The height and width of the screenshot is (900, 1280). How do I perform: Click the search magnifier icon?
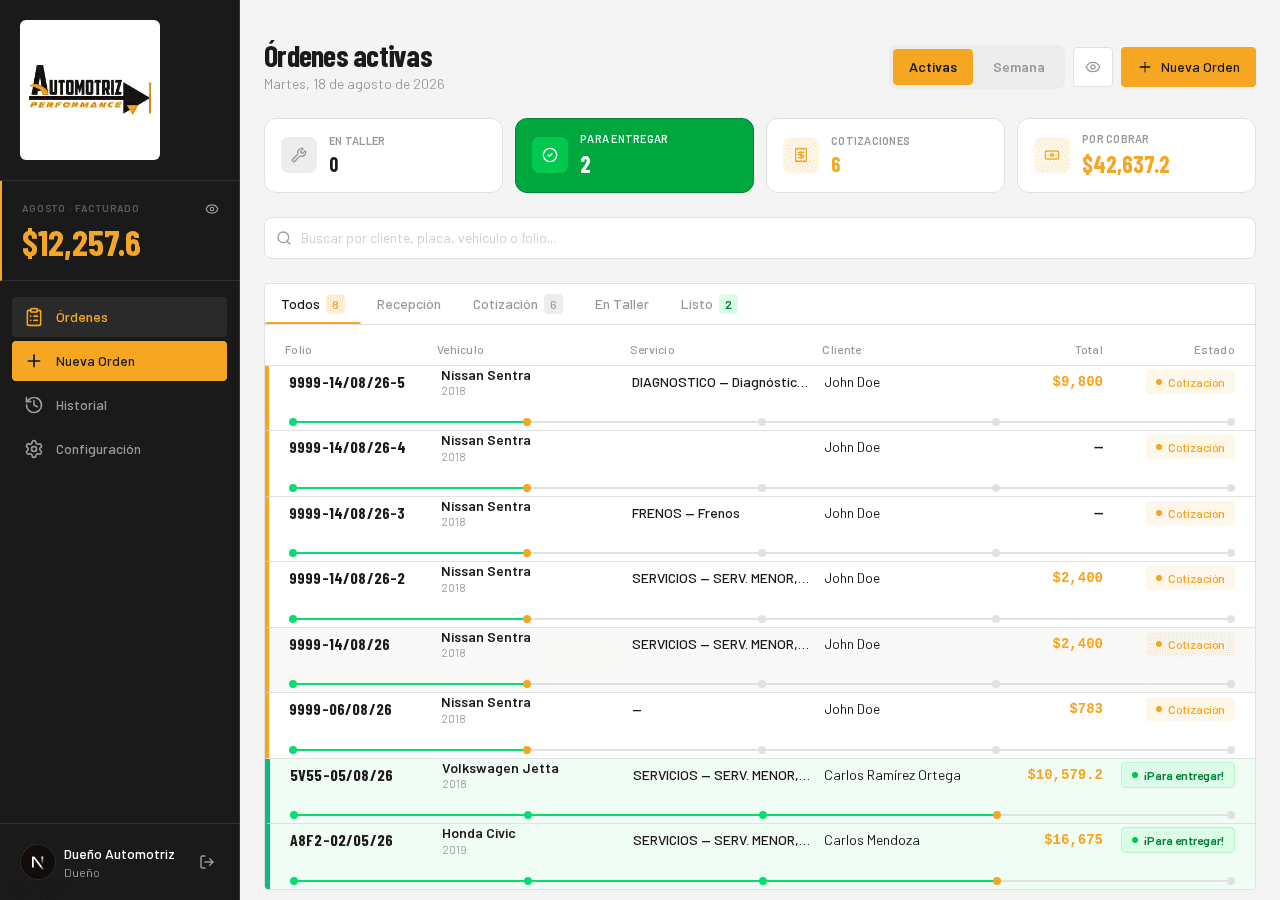click(284, 238)
